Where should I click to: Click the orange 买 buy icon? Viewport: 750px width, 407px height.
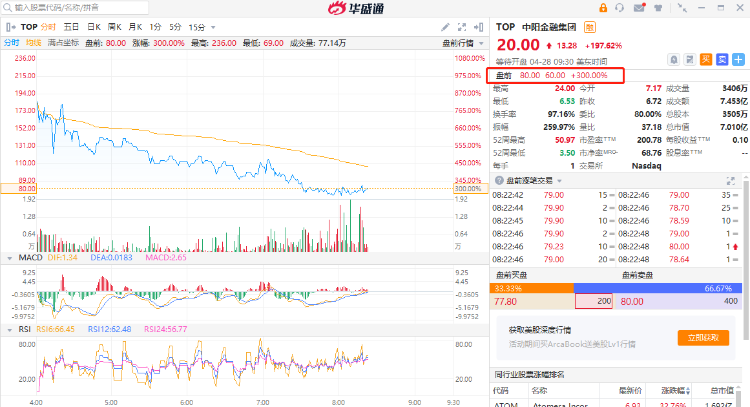[x=706, y=60]
